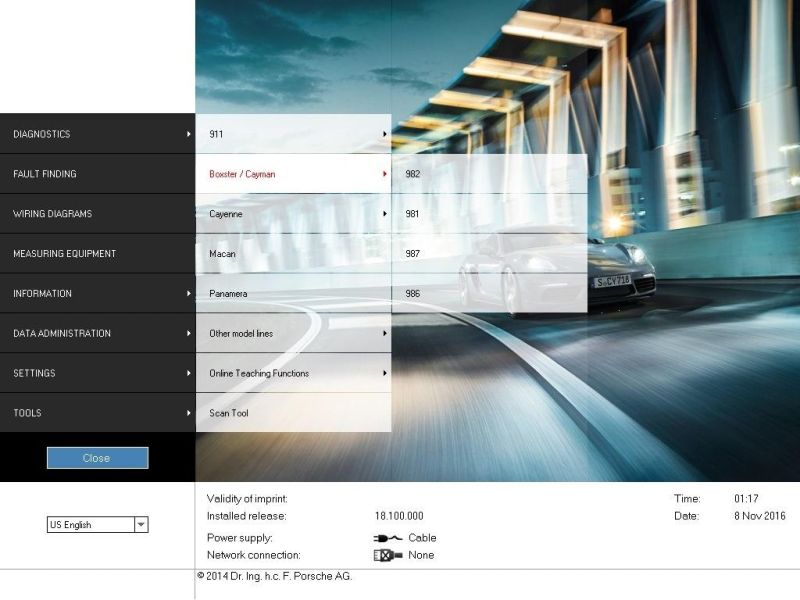Open the TOOLS menu

97,412
